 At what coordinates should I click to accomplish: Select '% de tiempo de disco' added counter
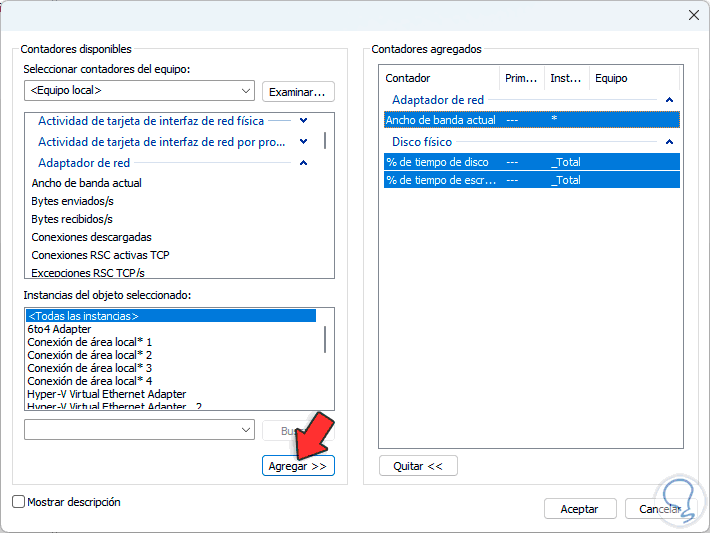coord(440,162)
